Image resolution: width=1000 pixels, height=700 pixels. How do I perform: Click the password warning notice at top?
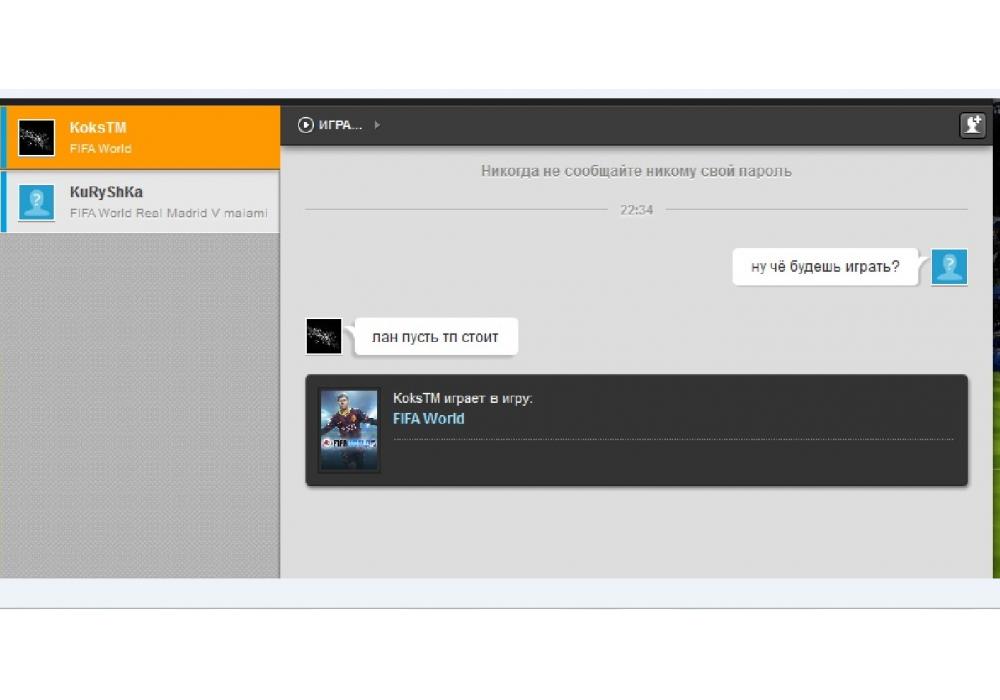(x=636, y=171)
